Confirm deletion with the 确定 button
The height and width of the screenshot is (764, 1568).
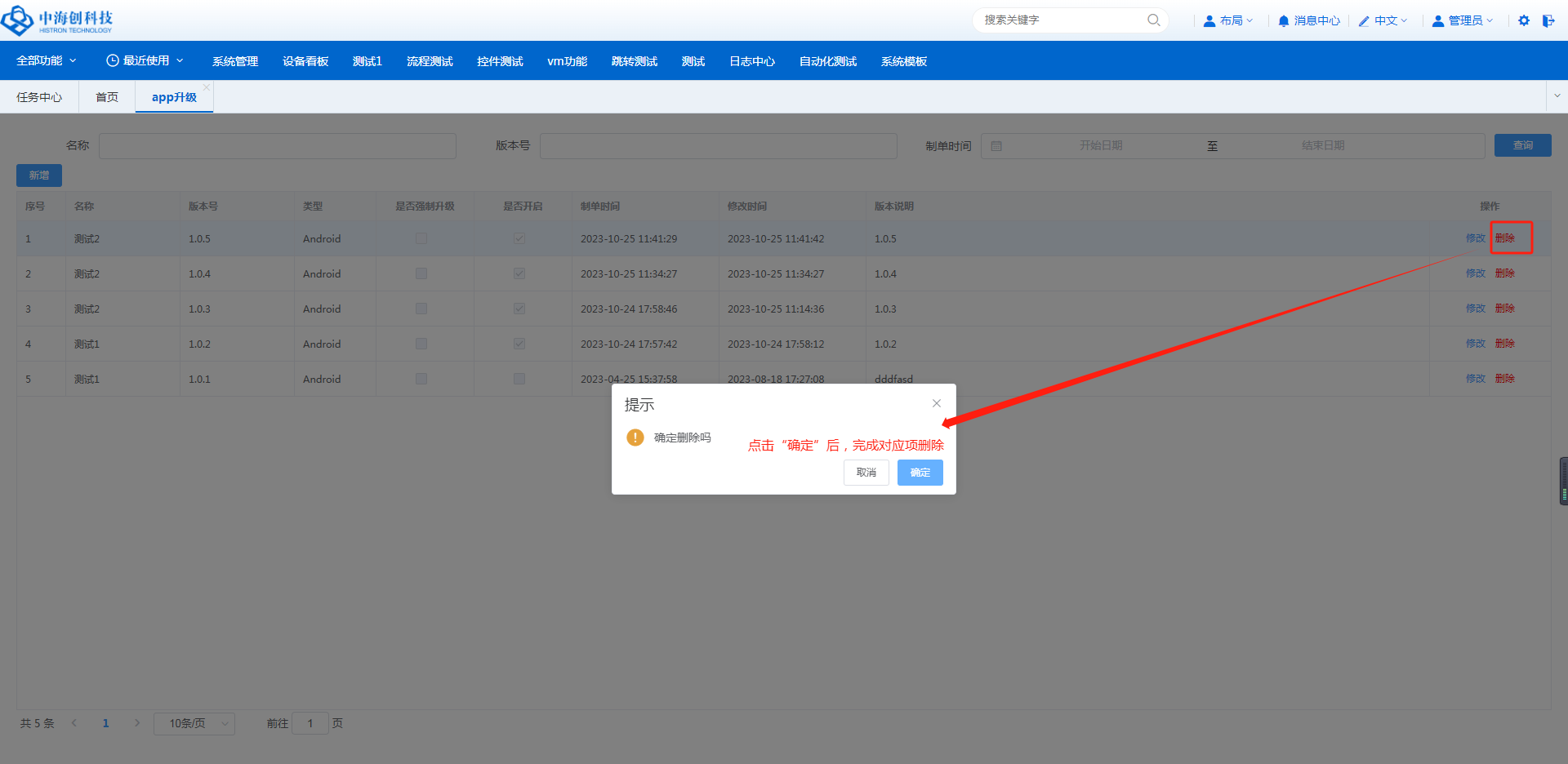(x=920, y=473)
